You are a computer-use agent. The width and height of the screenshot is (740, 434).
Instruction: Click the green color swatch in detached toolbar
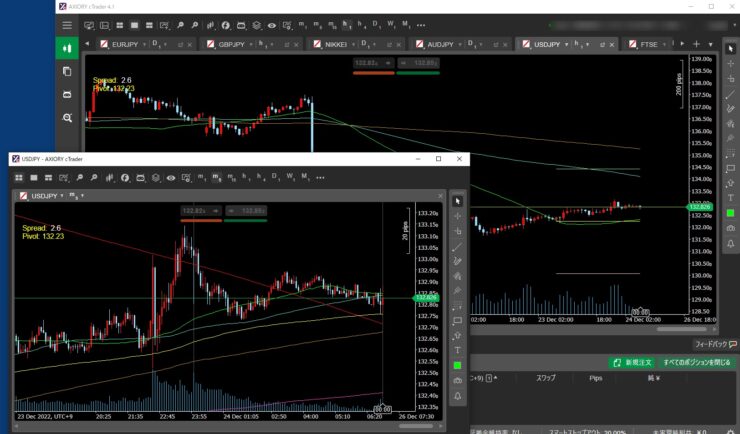click(x=458, y=365)
